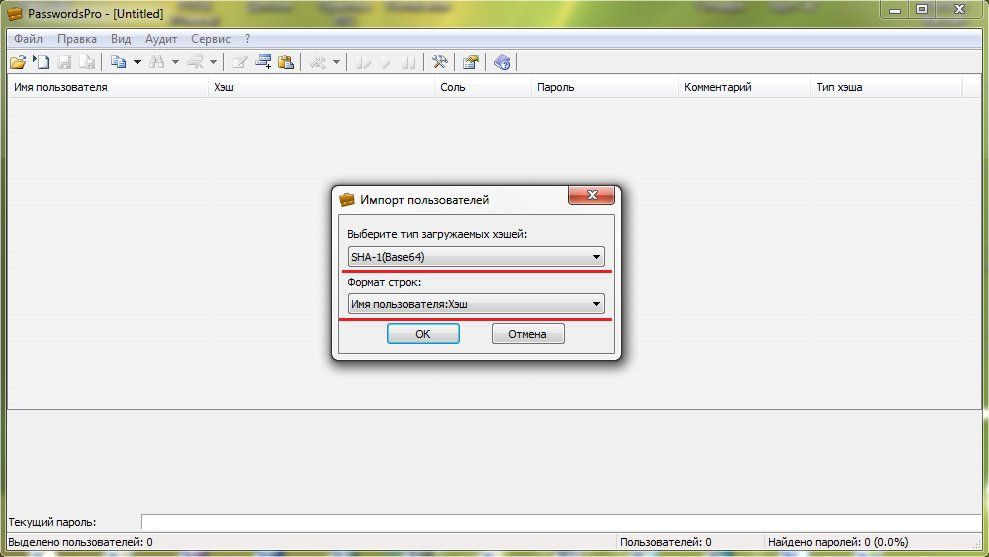Click the grayed-out delete users icon

click(195, 62)
